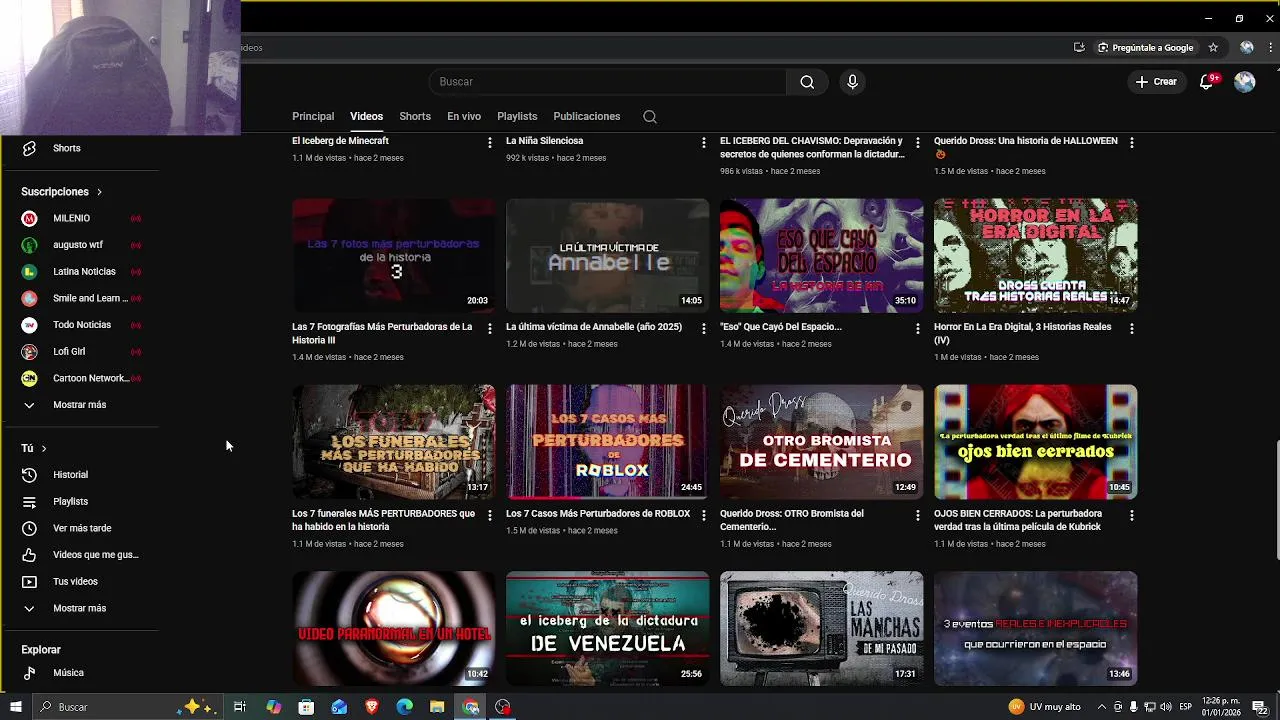The width and height of the screenshot is (1280, 720).
Task: Open 'Horror En La Era Digital' title
Action: [1022, 333]
